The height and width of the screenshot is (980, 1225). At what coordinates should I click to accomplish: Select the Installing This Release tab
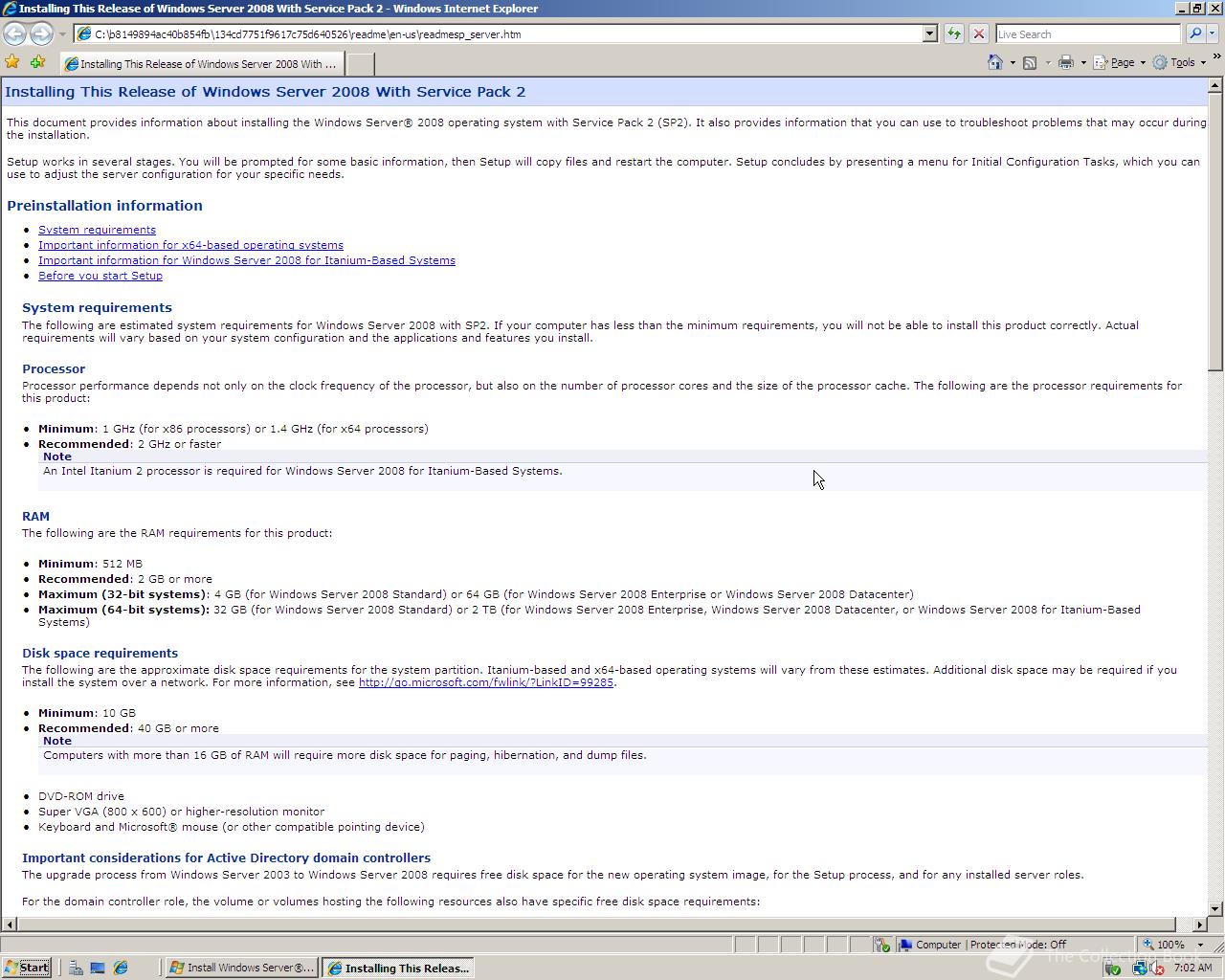point(201,64)
